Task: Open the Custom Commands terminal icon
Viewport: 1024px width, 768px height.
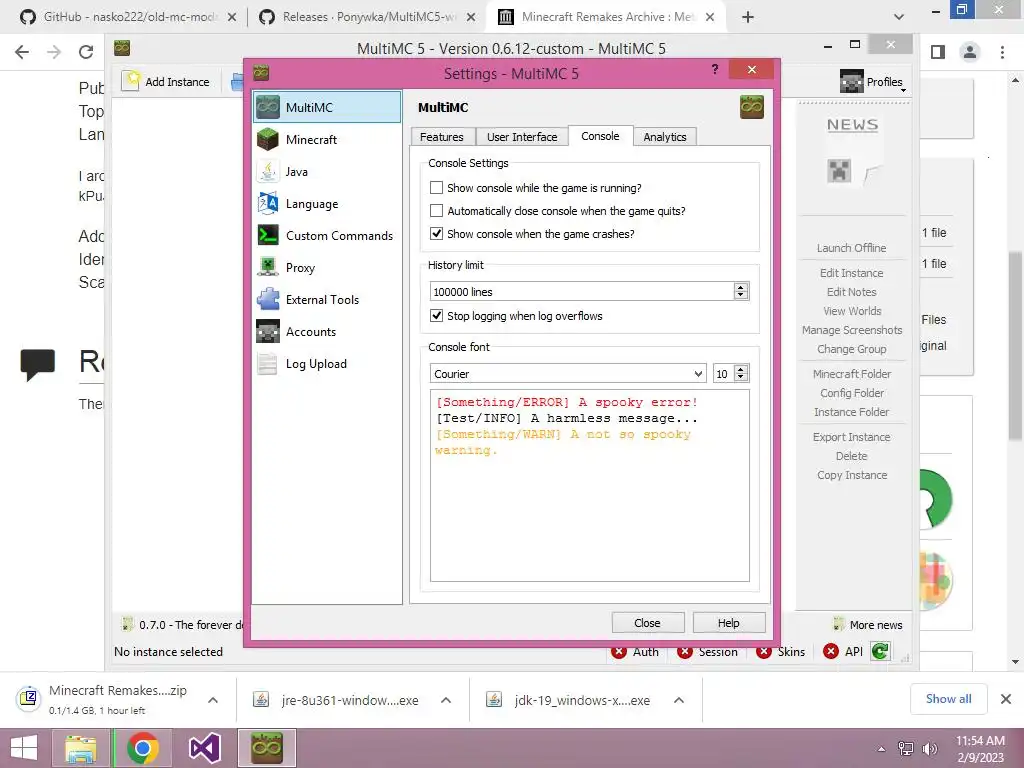Action: pyautogui.click(x=268, y=235)
